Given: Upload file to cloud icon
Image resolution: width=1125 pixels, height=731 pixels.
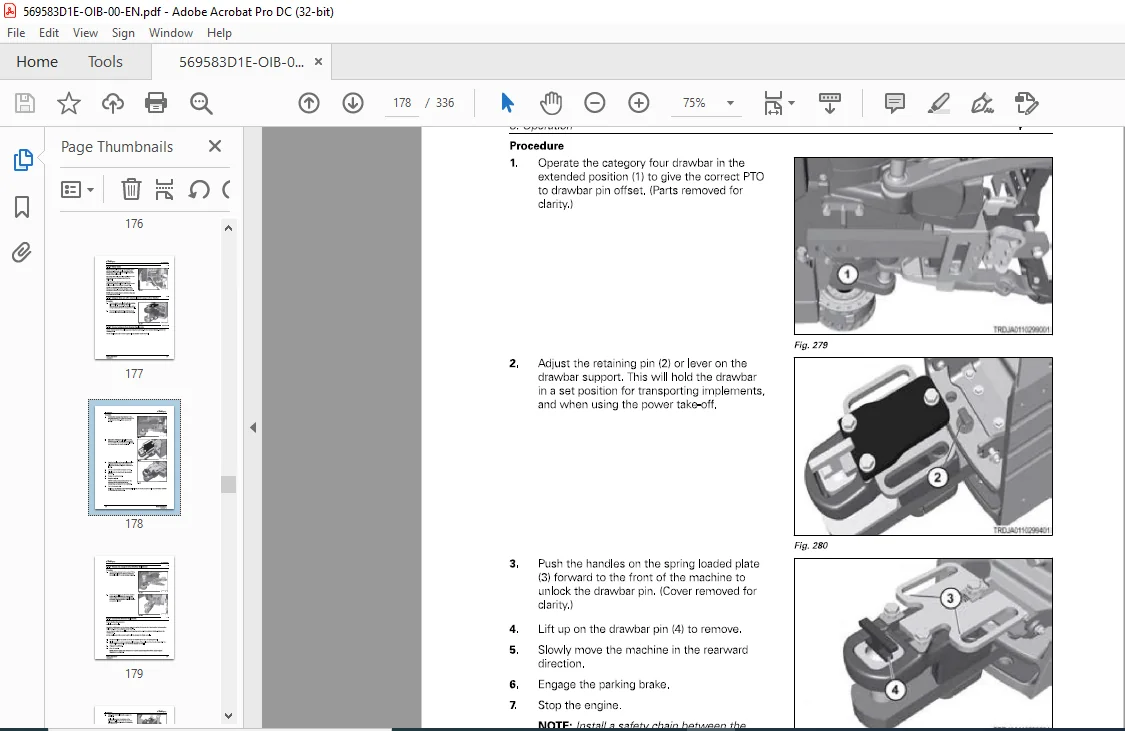Looking at the screenshot, I should (113, 103).
